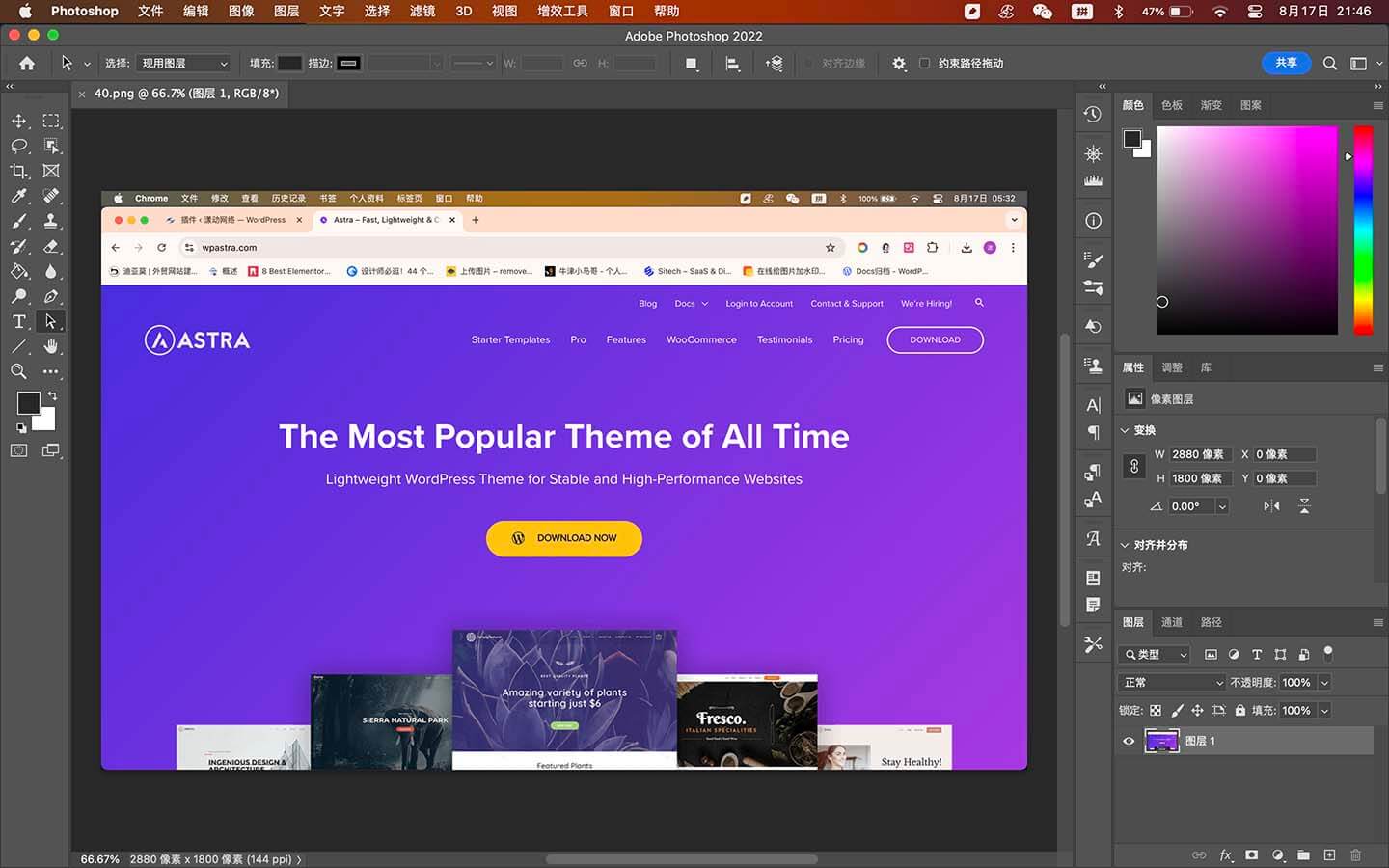Select the Pen tool
The height and width of the screenshot is (868, 1389).
click(51, 296)
